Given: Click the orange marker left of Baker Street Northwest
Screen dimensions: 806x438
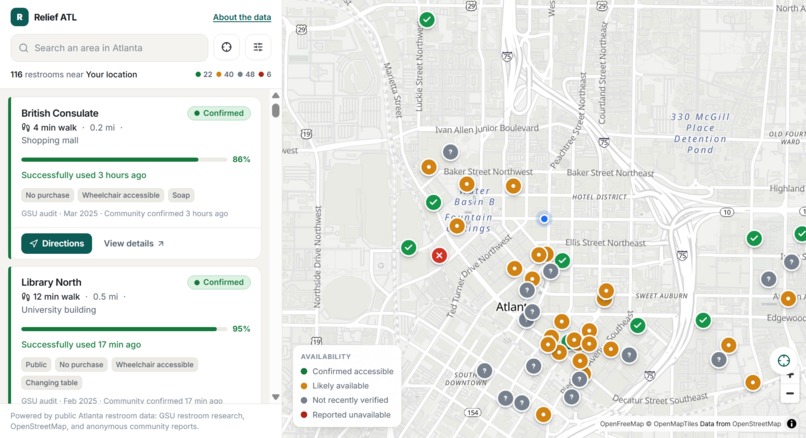Looking at the screenshot, I should [429, 167].
